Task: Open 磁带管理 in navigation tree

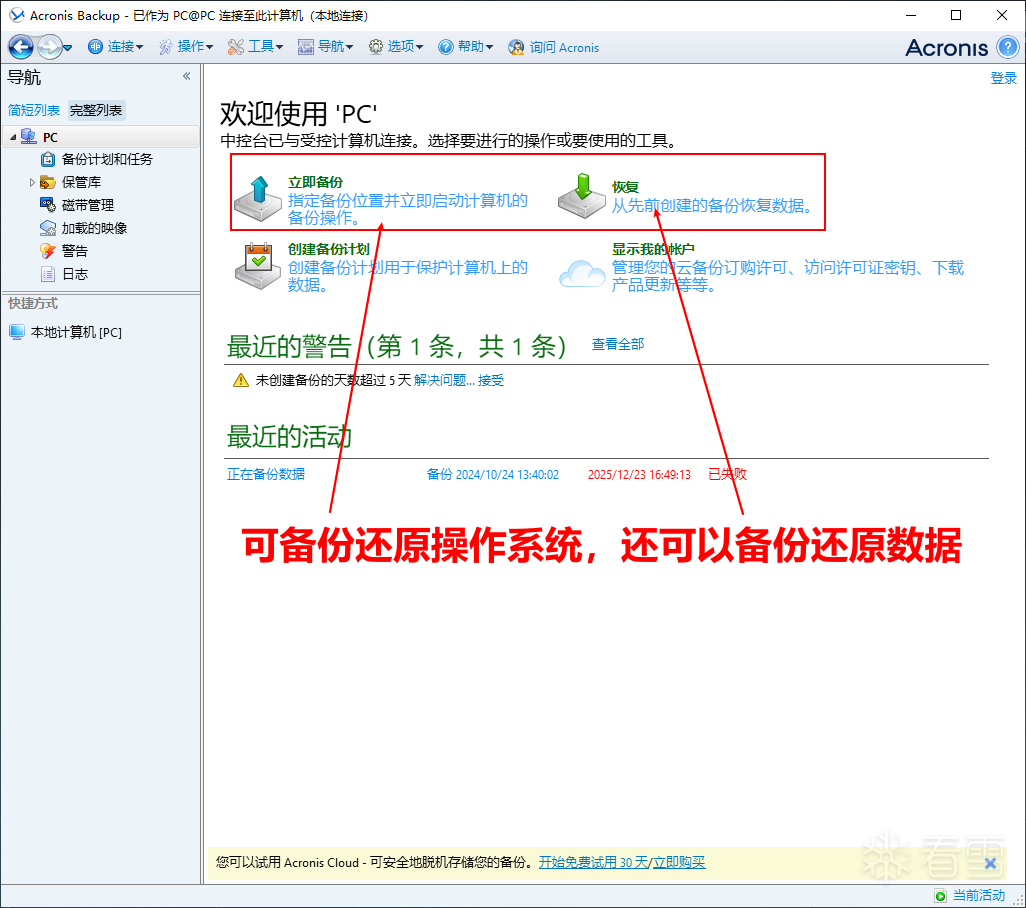Action: pyautogui.click(x=87, y=205)
